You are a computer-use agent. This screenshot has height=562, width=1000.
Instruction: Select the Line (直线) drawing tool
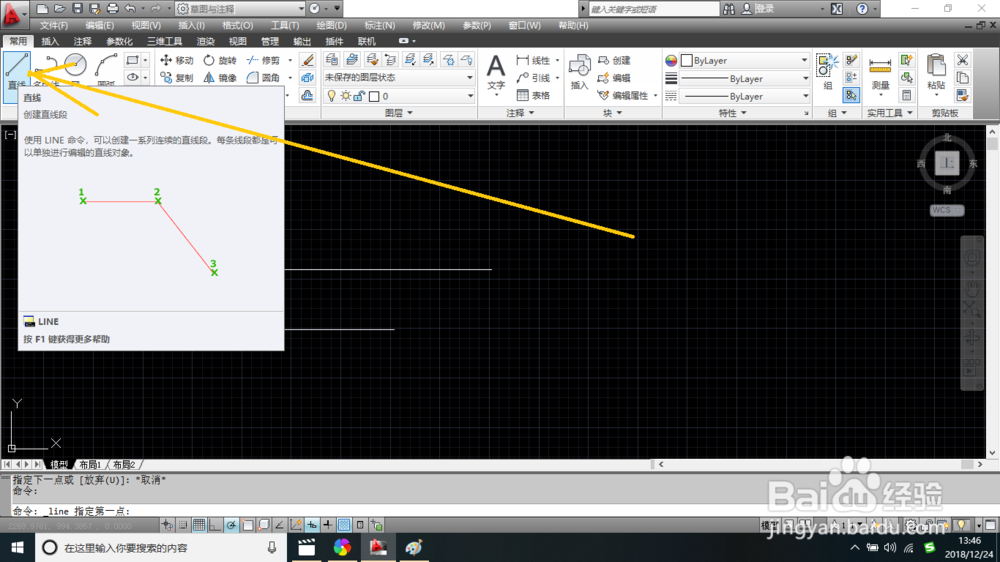[x=17, y=71]
